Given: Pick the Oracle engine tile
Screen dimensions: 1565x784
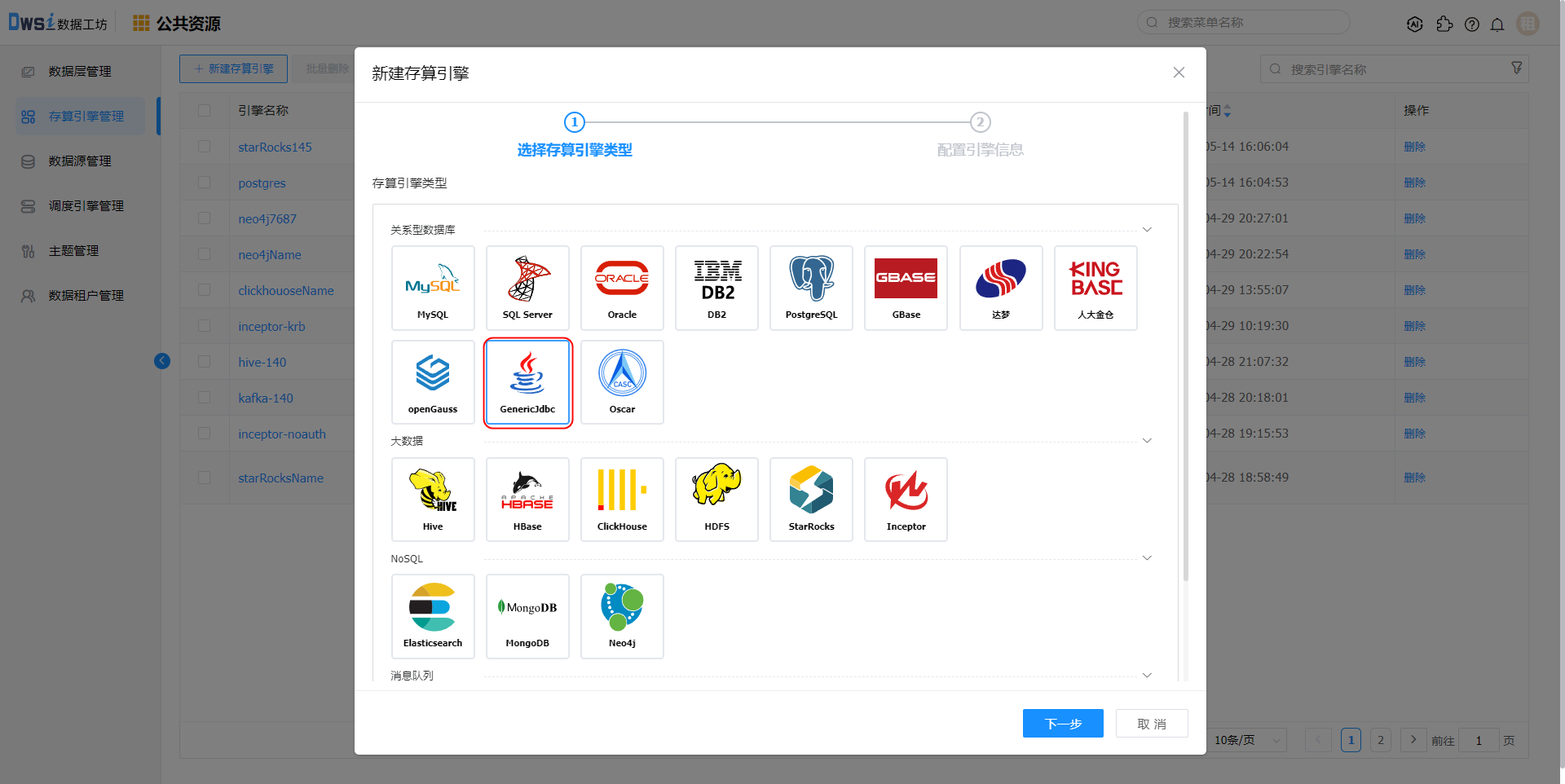Looking at the screenshot, I should 622,288.
